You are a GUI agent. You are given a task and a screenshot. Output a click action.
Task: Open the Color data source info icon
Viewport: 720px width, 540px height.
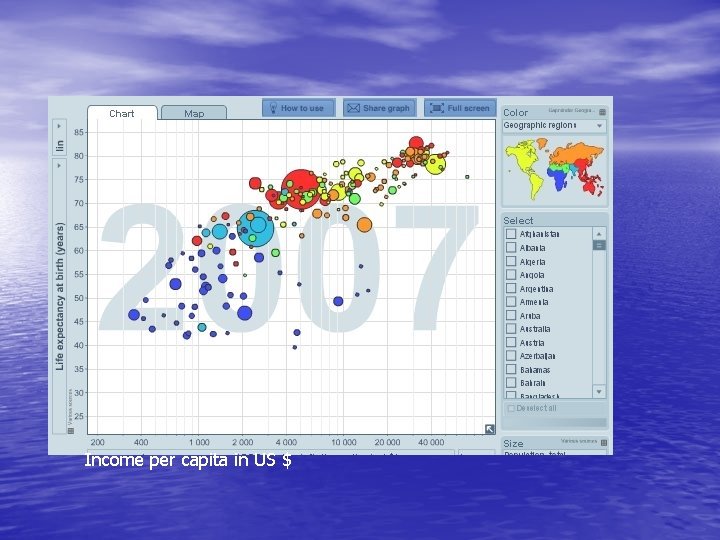[602, 112]
